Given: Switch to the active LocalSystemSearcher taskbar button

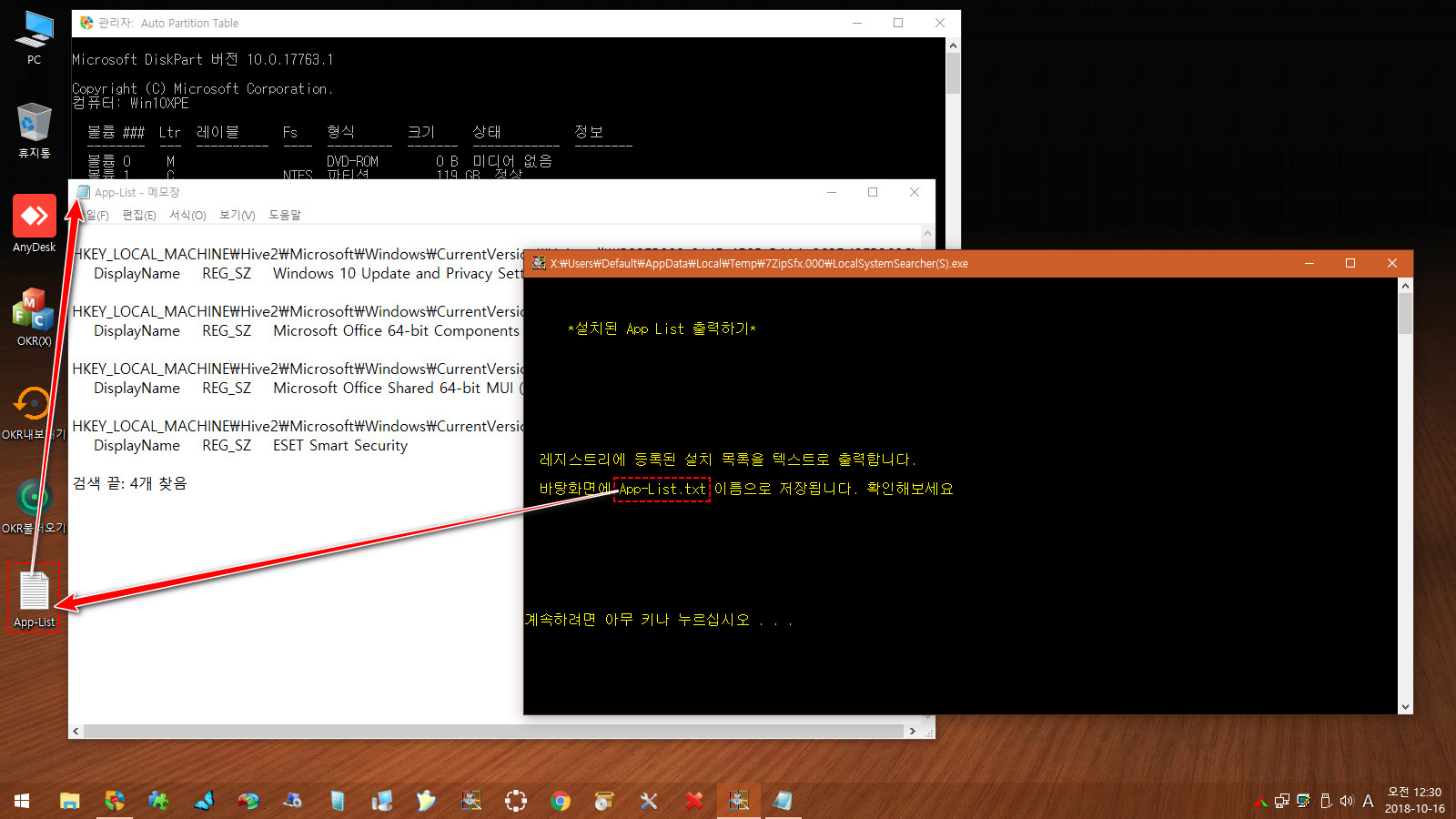Looking at the screenshot, I should pos(738,801).
